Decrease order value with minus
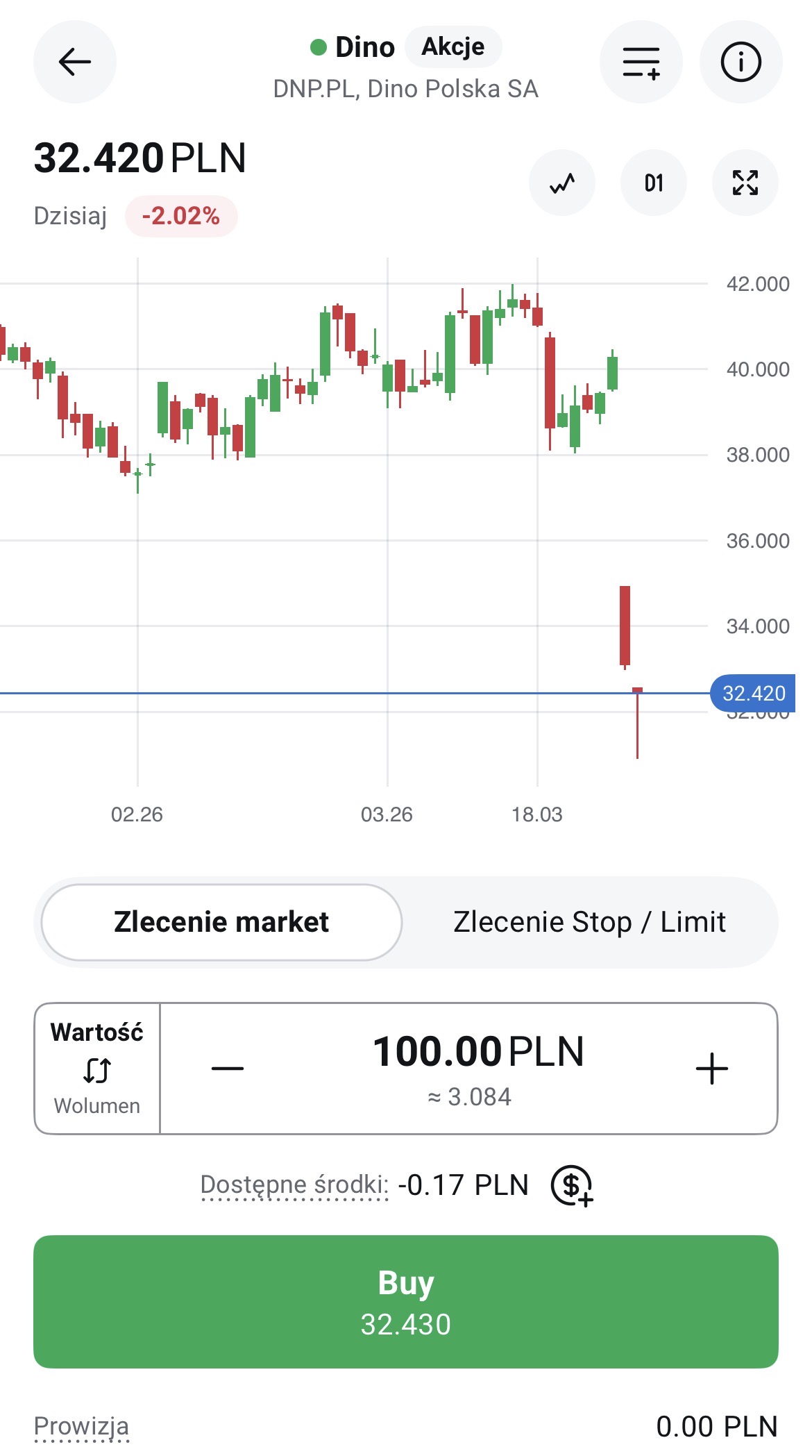 pos(228,1069)
